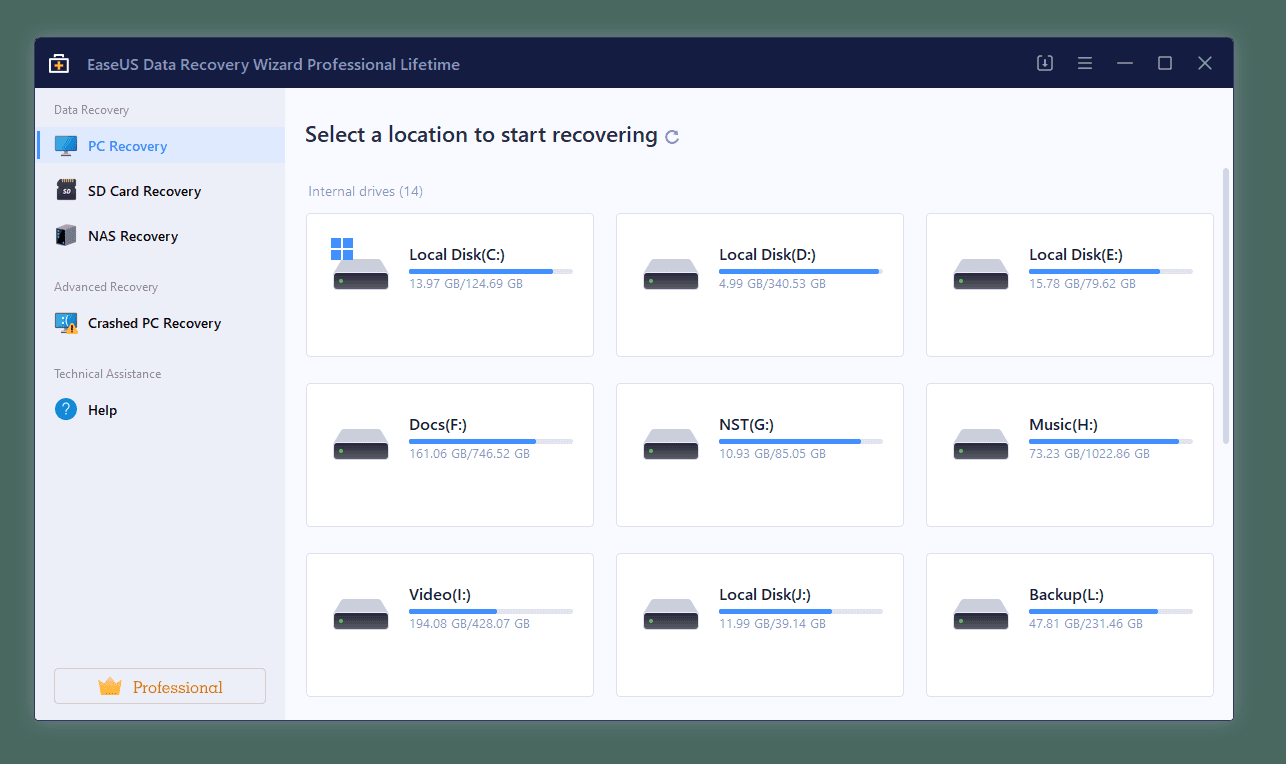Select the Local Disk(C:) label
Screen dimensions: 1286x764
tap(457, 255)
